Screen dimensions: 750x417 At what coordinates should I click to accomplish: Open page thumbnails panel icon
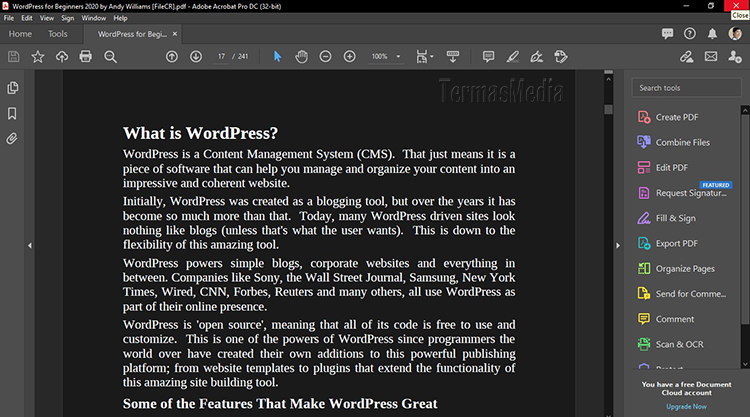coord(12,88)
